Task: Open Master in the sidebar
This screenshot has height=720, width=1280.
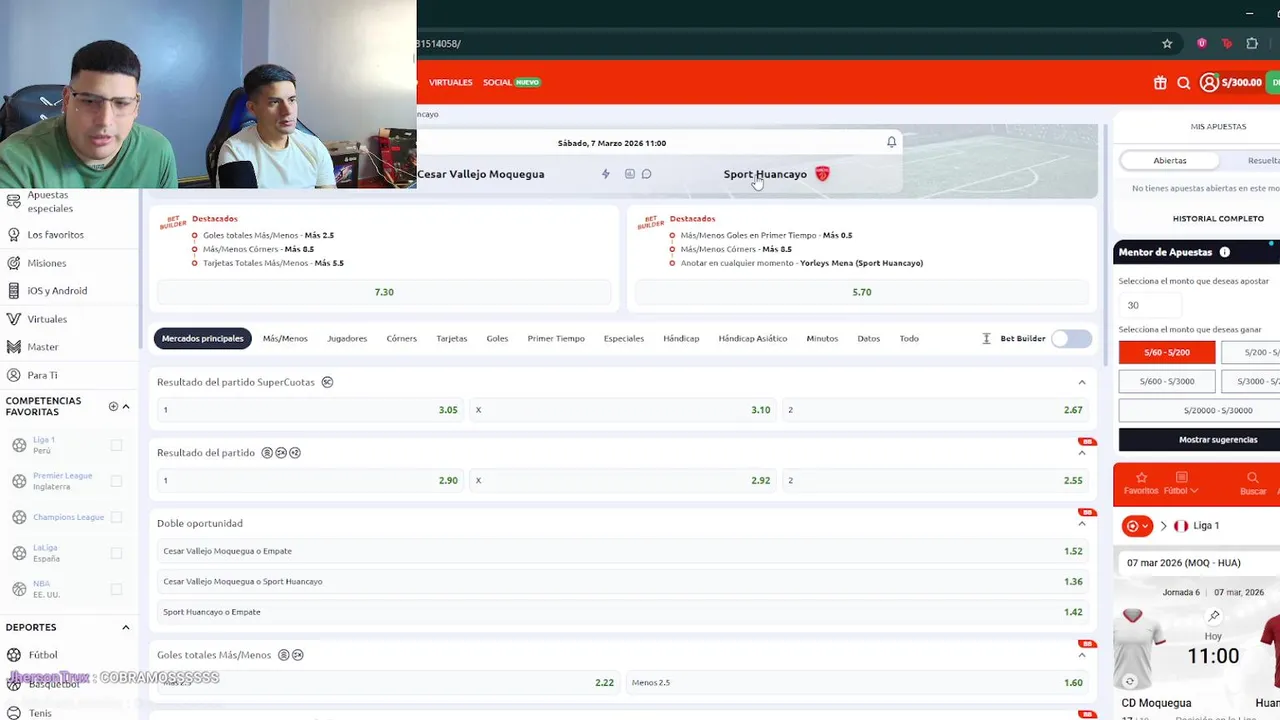Action: click(x=43, y=347)
